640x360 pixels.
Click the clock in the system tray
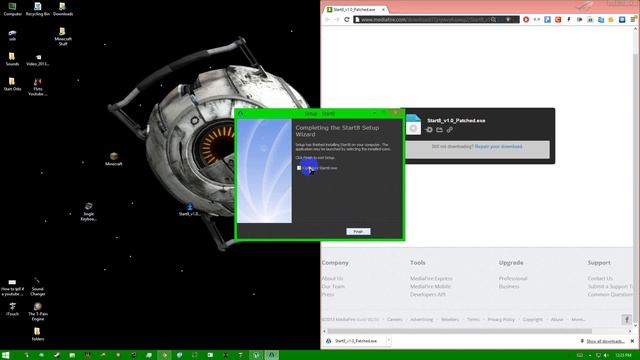(623, 356)
